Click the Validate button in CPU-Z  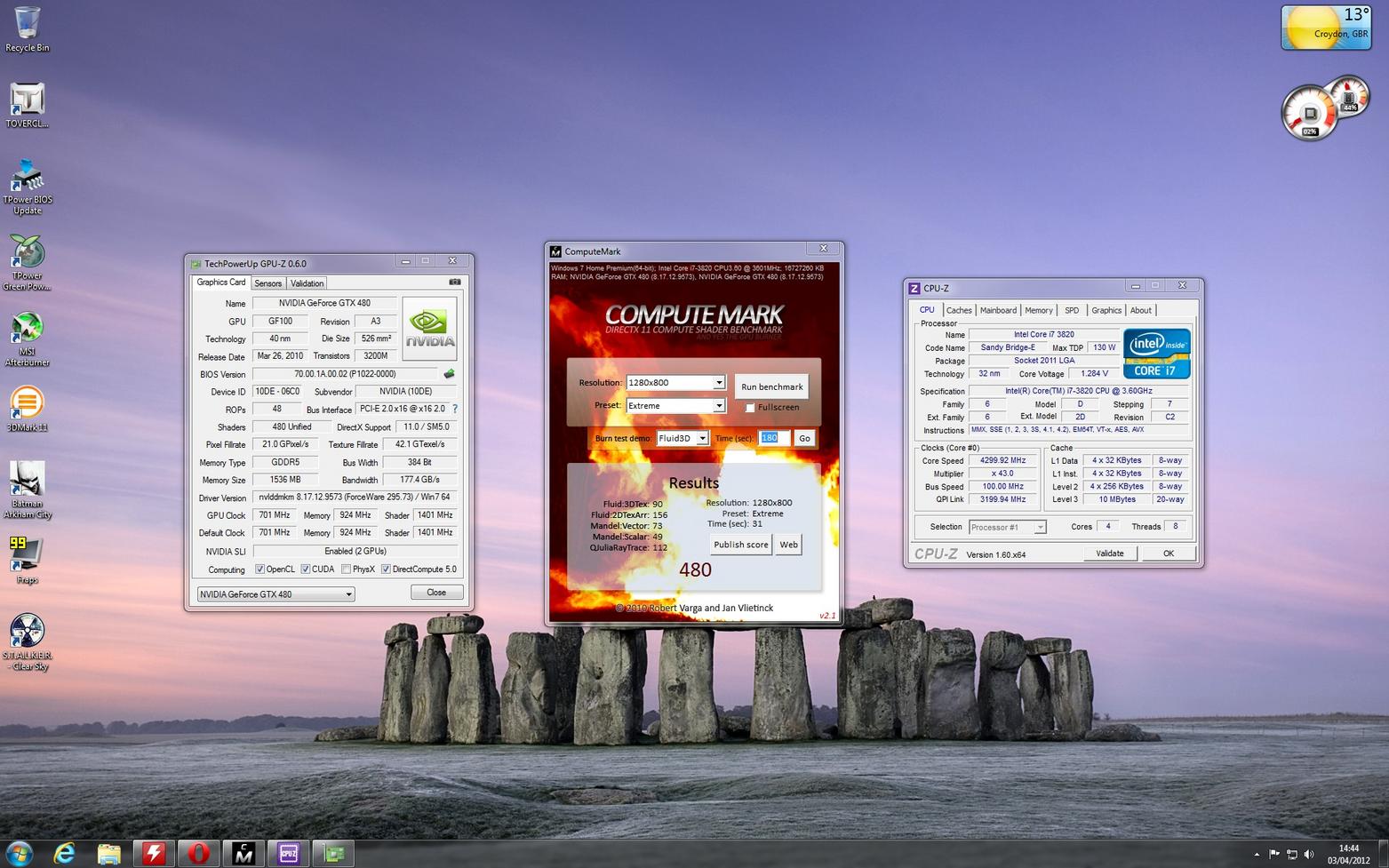[x=1109, y=553]
